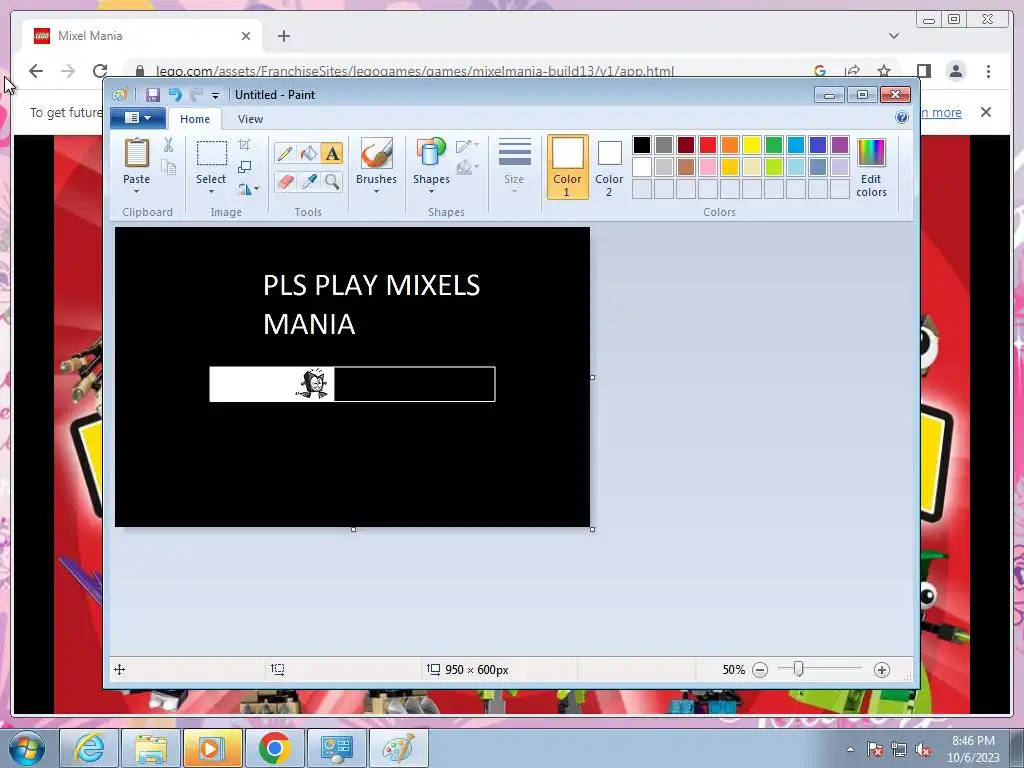This screenshot has height=768, width=1024.
Task: Click the Shapes icon
Action: click(431, 153)
